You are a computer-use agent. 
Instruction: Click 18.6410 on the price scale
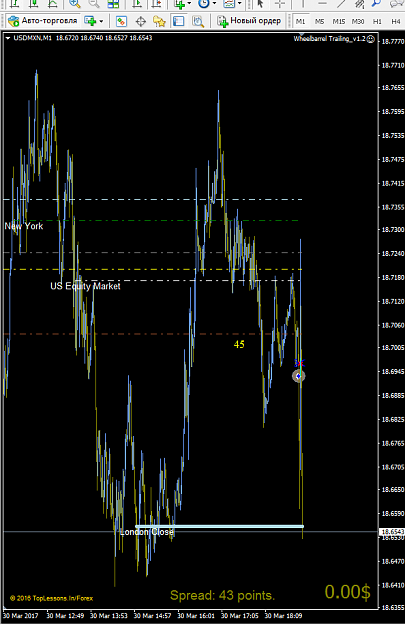[393, 585]
